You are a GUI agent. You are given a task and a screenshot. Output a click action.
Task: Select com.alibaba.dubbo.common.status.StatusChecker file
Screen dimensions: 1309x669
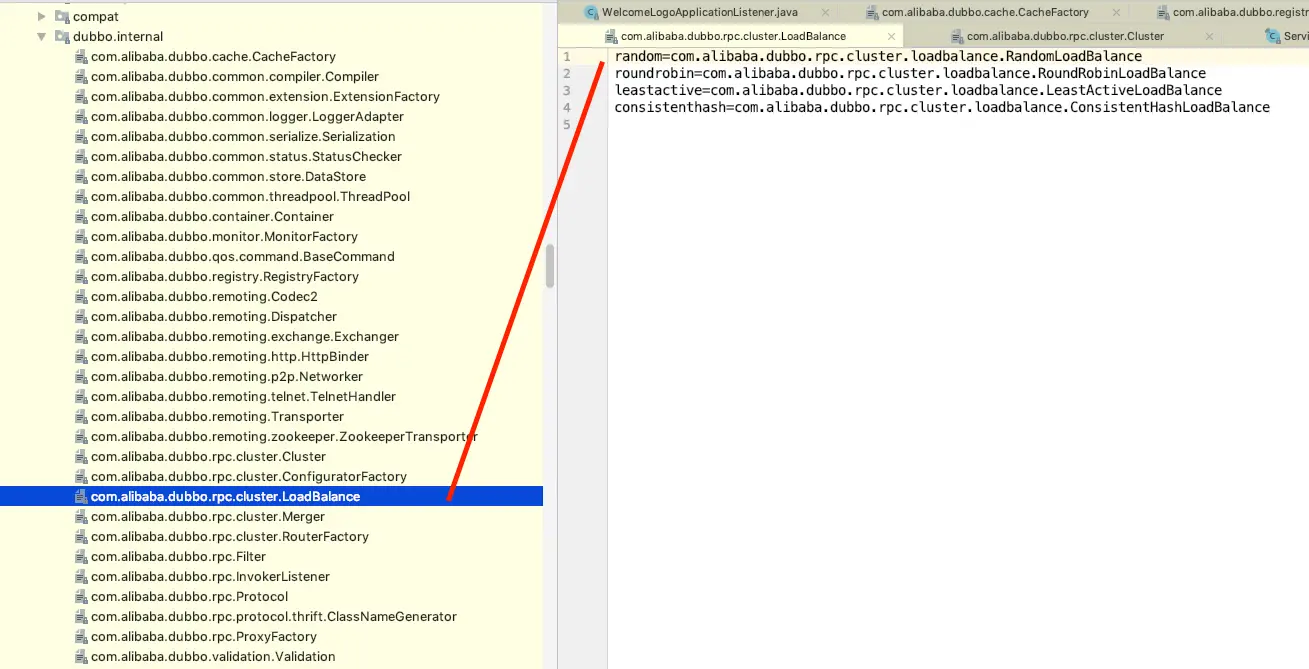point(246,157)
